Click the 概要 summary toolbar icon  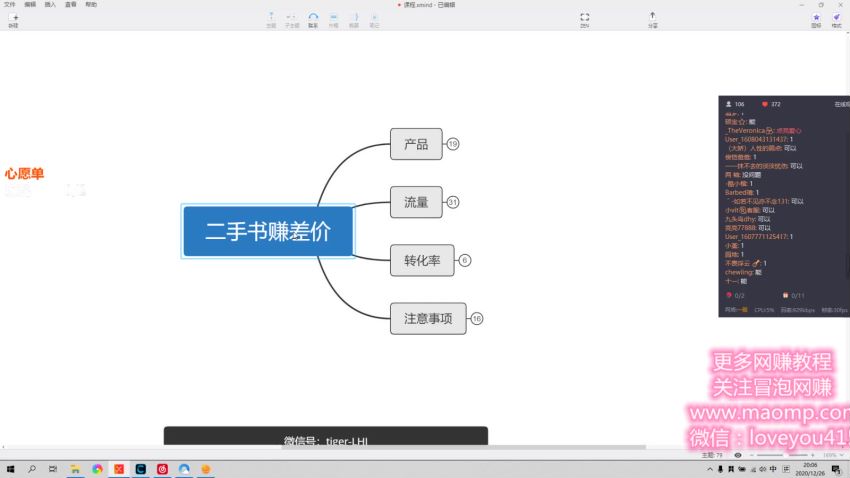354,21
